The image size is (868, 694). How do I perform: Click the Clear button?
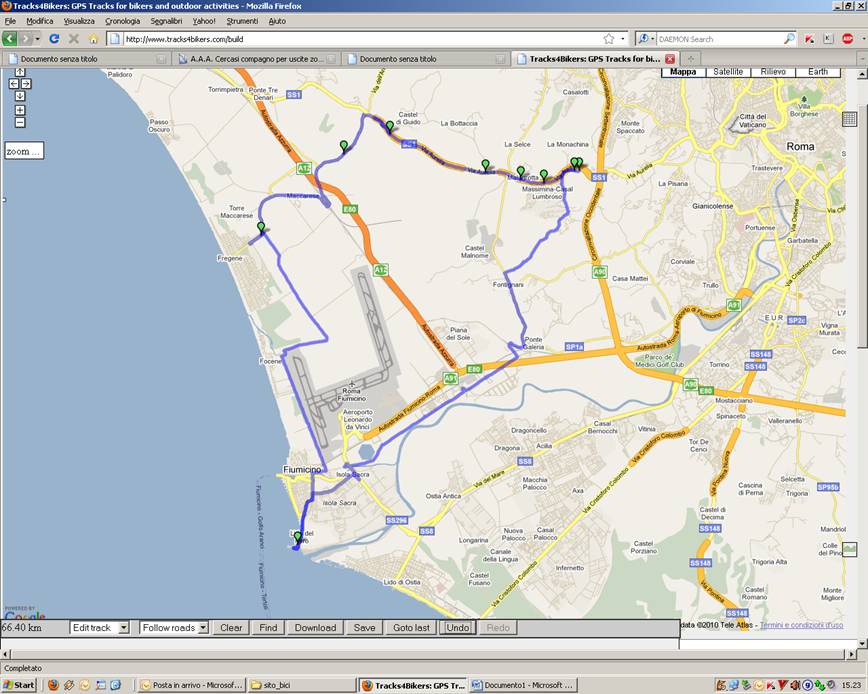point(231,628)
